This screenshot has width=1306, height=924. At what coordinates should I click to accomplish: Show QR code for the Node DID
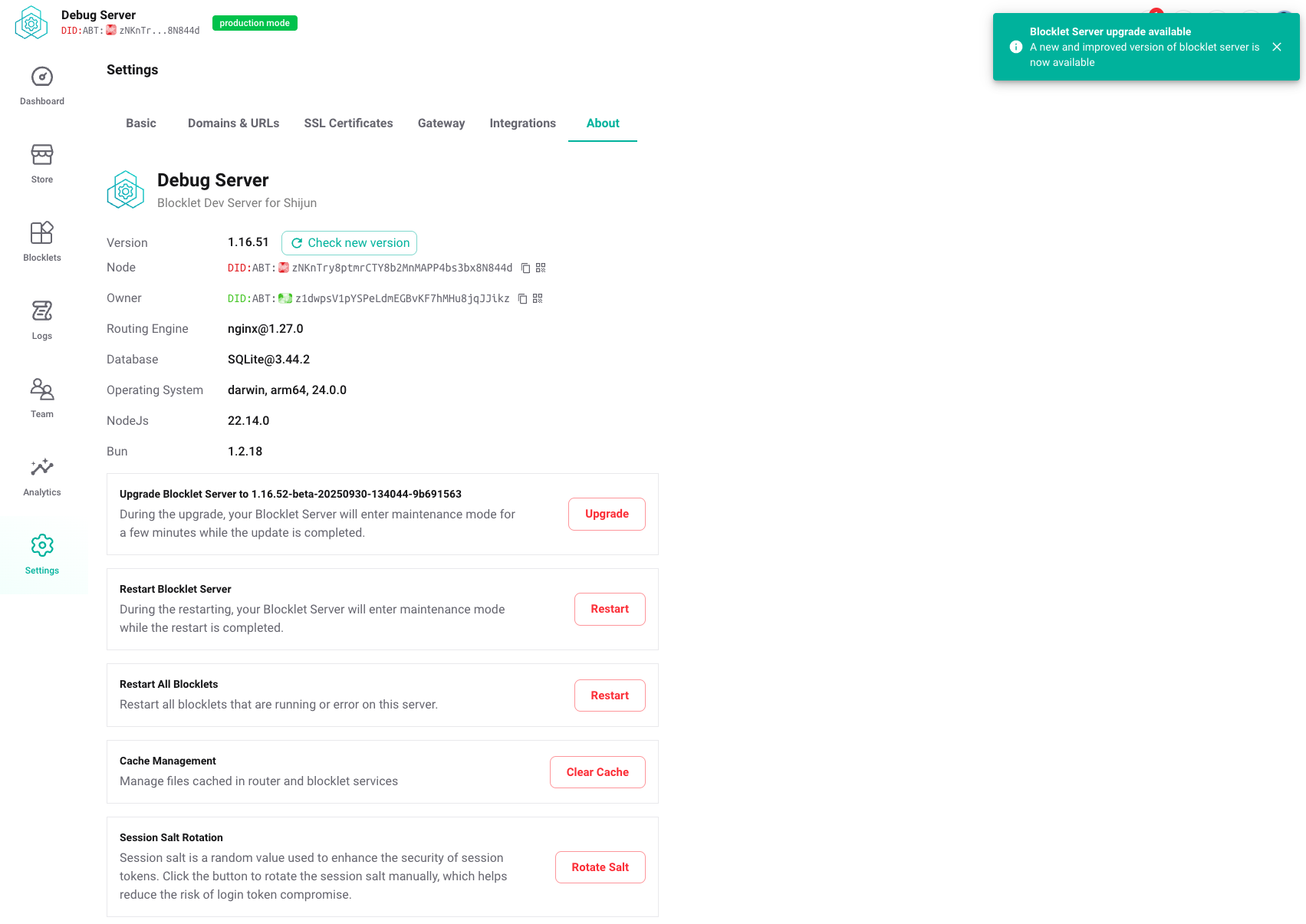click(x=540, y=268)
